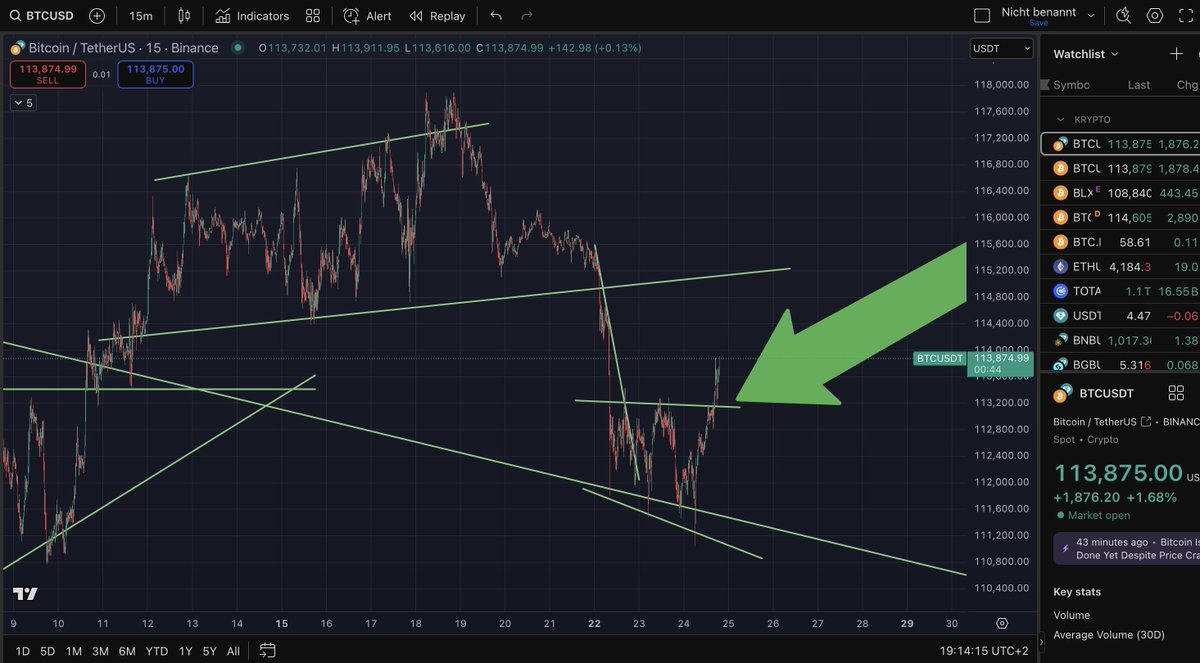1200x663 pixels.
Task: Switch chart range to All
Action: point(233,651)
